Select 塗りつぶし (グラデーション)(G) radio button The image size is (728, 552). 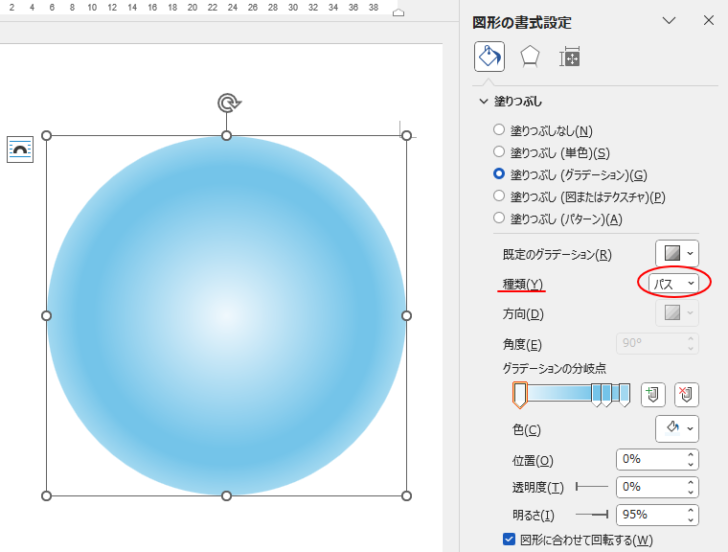coord(499,174)
